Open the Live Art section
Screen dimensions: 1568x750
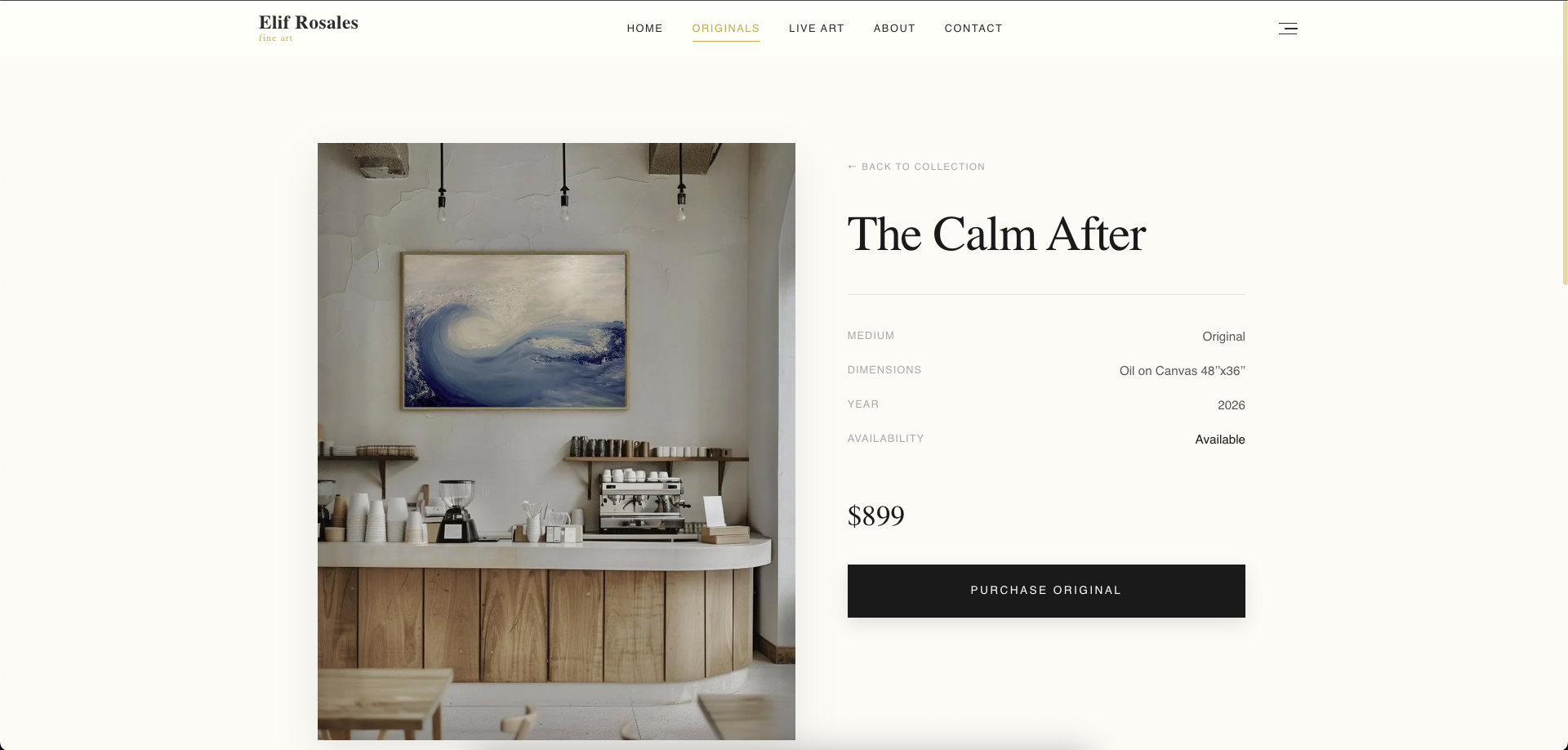pyautogui.click(x=817, y=29)
